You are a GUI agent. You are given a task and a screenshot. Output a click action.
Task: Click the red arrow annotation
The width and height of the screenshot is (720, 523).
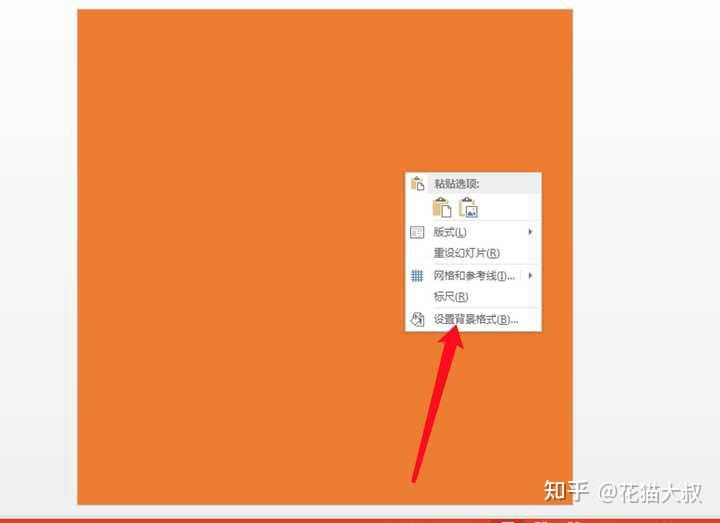[437, 404]
